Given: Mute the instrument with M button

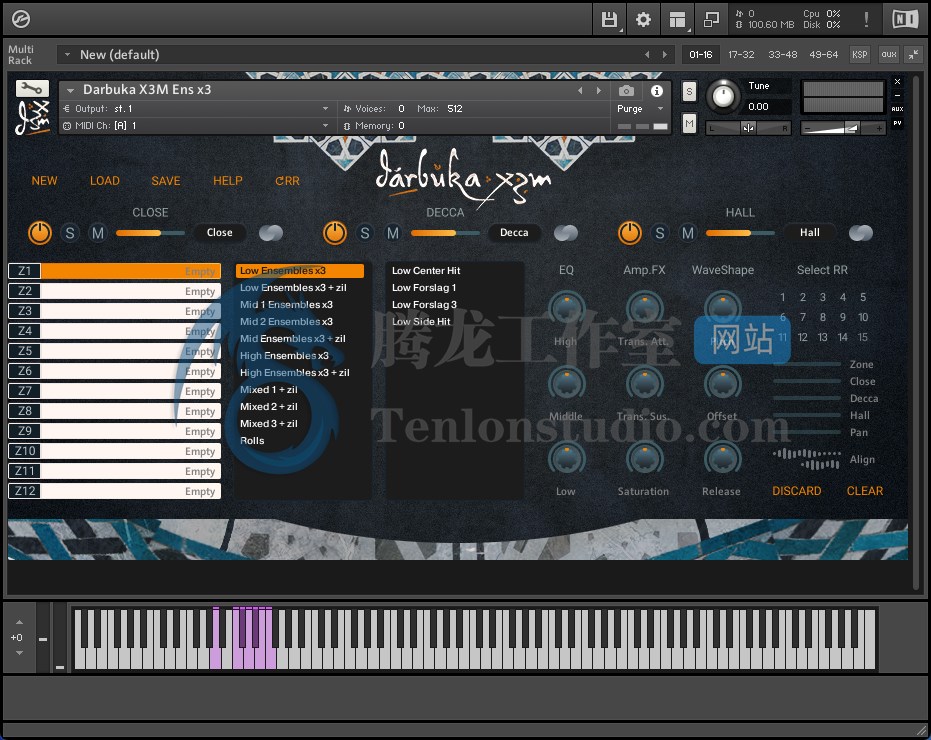Looking at the screenshot, I should tap(689, 124).
